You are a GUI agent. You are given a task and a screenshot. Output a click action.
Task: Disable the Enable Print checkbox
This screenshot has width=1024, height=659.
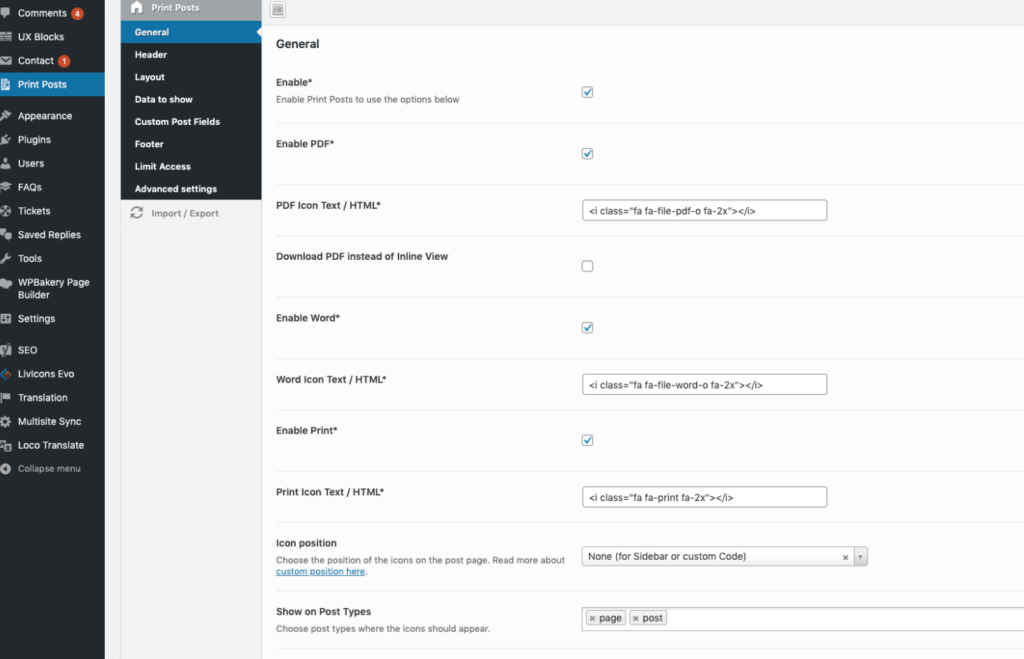click(588, 440)
